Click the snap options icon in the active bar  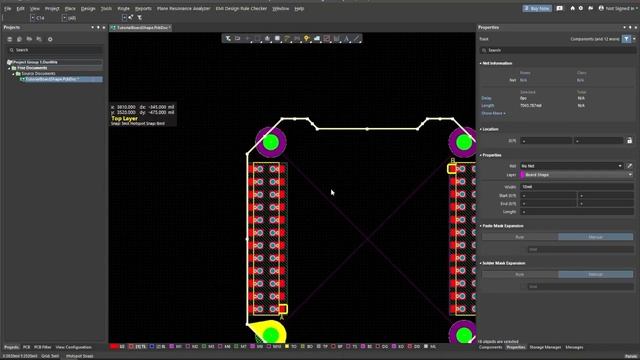click(x=238, y=38)
